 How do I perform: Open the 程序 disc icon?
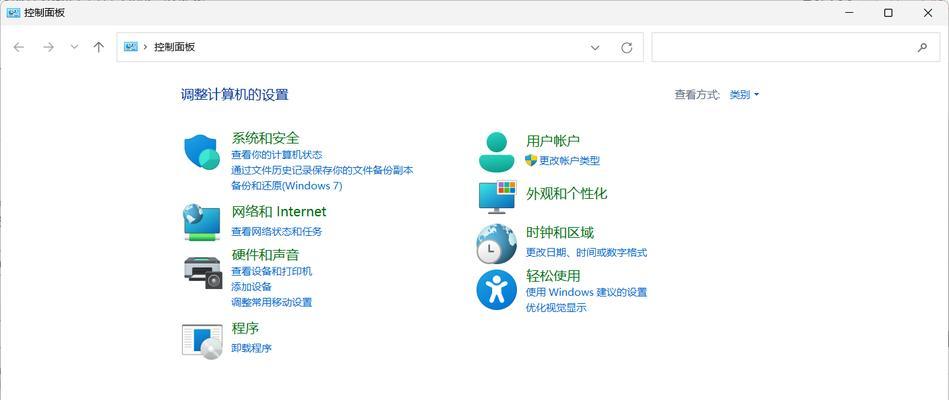point(202,341)
